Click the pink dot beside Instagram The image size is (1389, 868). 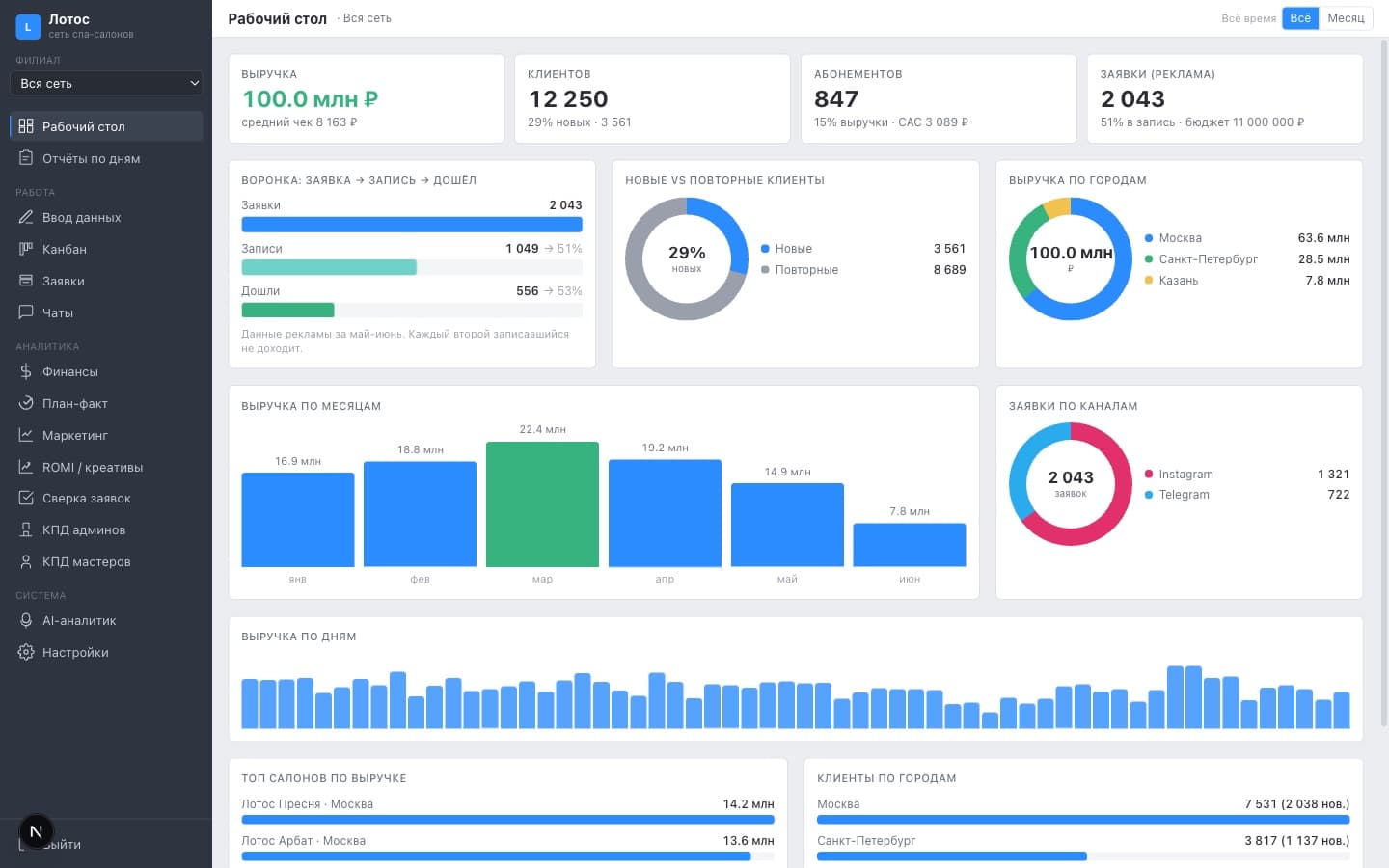click(1149, 475)
